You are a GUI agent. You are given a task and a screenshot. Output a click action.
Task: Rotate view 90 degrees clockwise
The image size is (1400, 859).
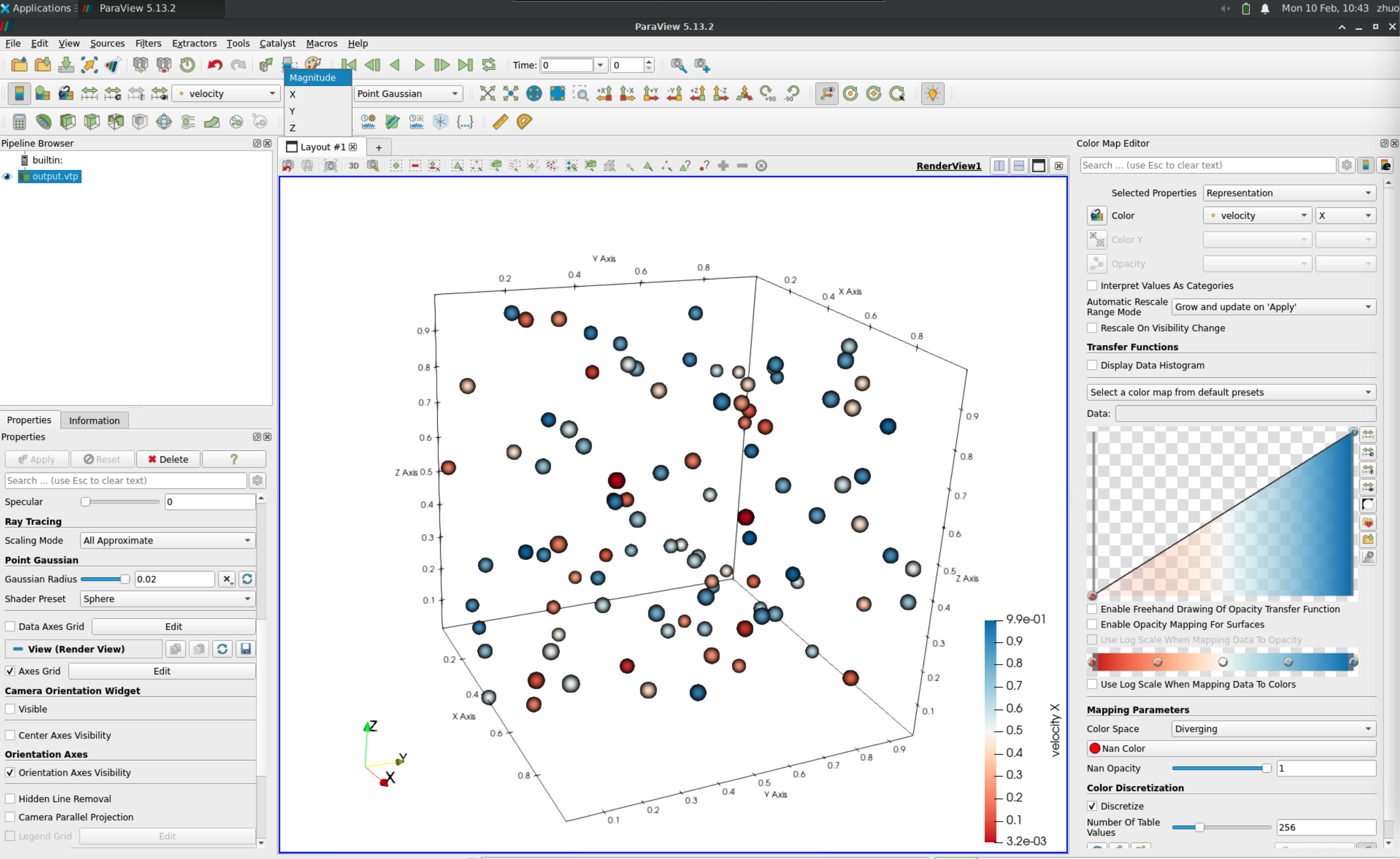[x=768, y=93]
